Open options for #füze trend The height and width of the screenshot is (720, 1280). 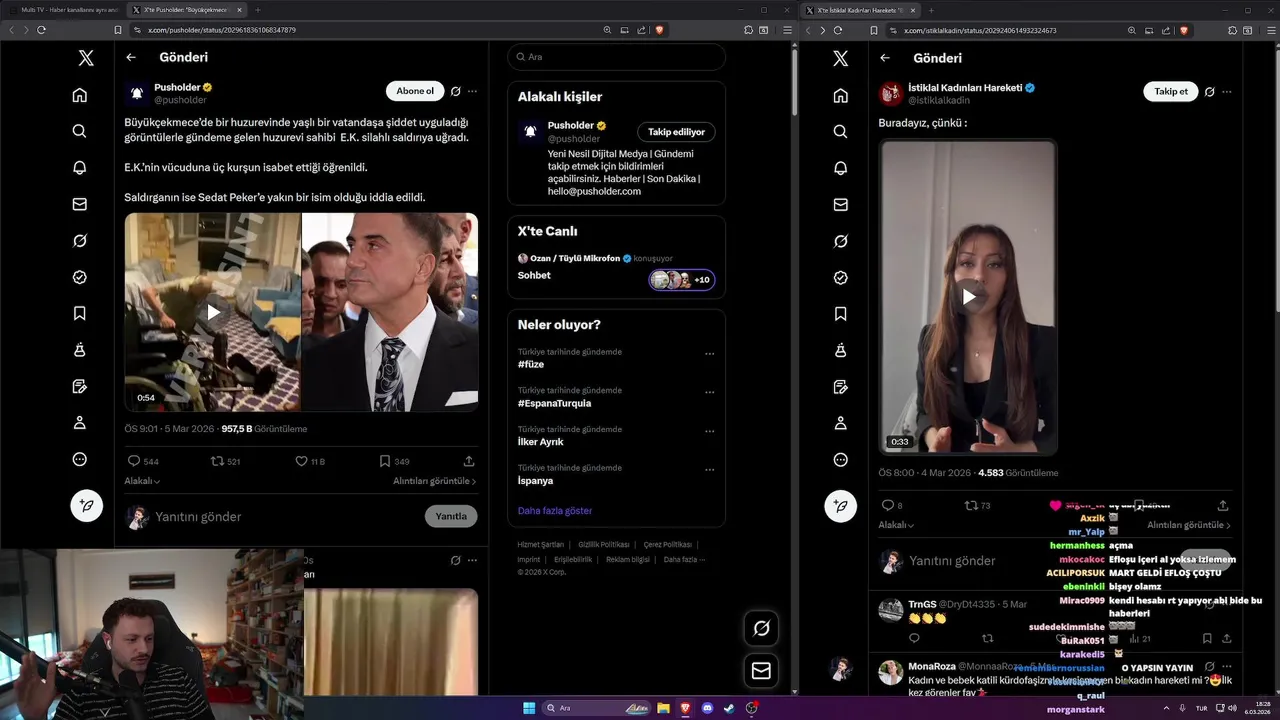click(x=709, y=354)
